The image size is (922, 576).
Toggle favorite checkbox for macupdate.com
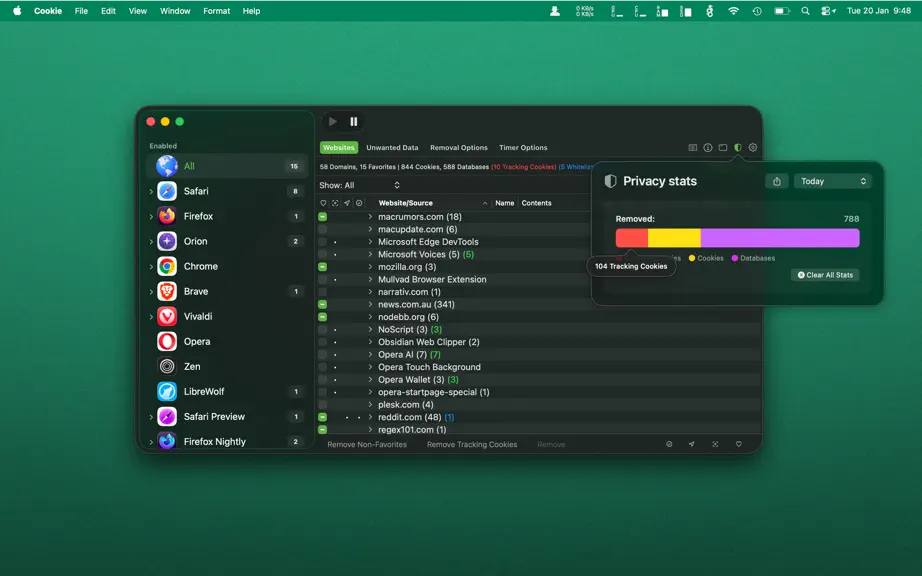(x=322, y=229)
